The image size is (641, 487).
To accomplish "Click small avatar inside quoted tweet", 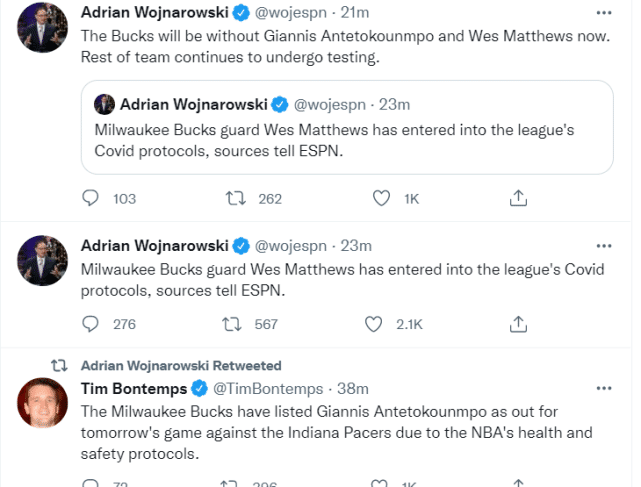I will pos(103,104).
